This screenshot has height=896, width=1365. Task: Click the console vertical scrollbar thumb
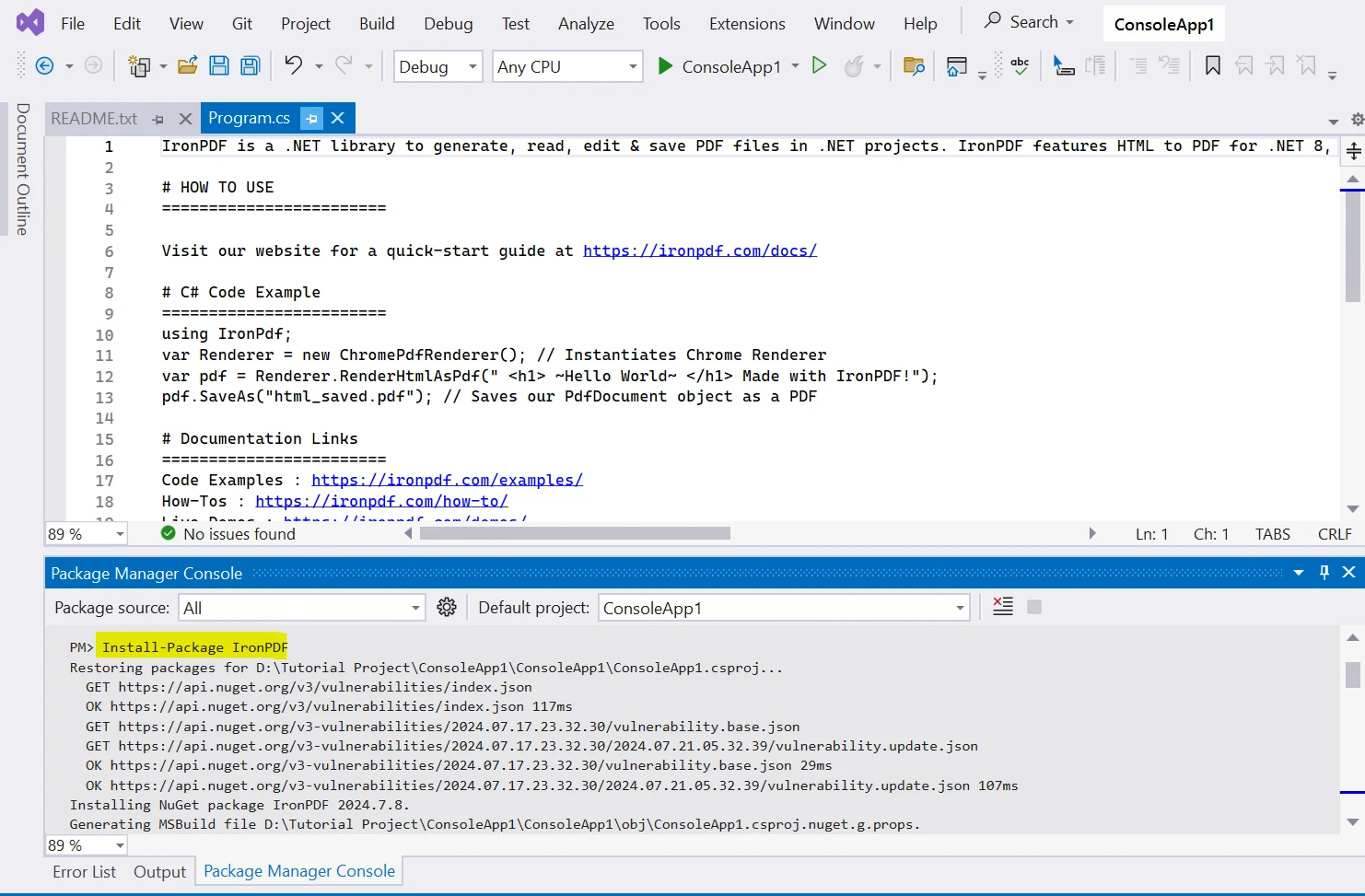[x=1352, y=674]
